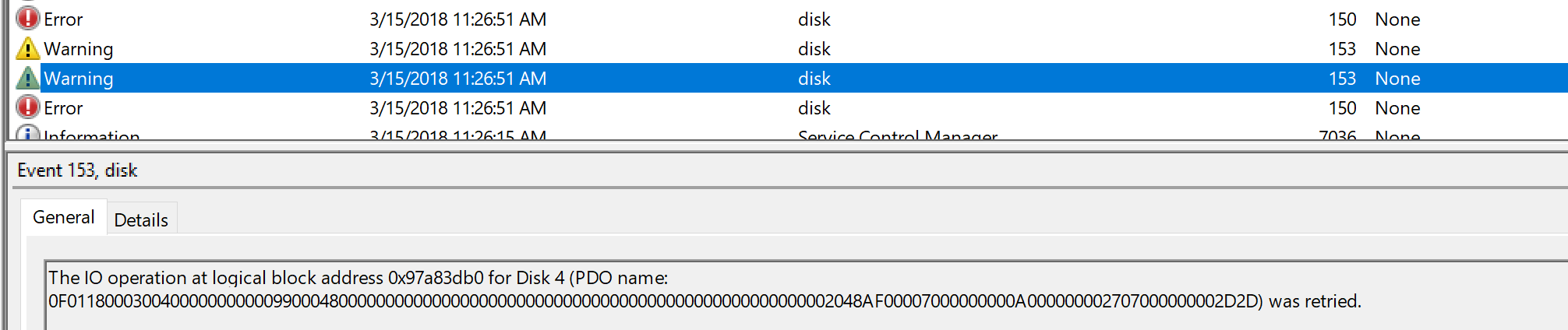Click event ID 7036 in the list
The height and width of the screenshot is (330, 1568).
[x=1337, y=135]
